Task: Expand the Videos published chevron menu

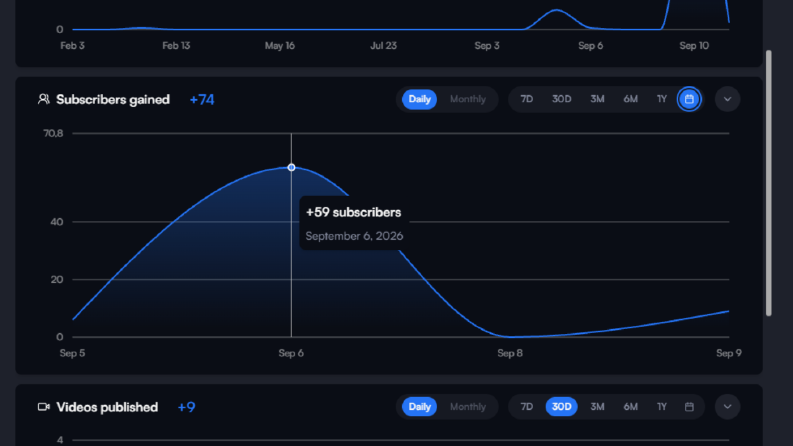Action: point(727,407)
